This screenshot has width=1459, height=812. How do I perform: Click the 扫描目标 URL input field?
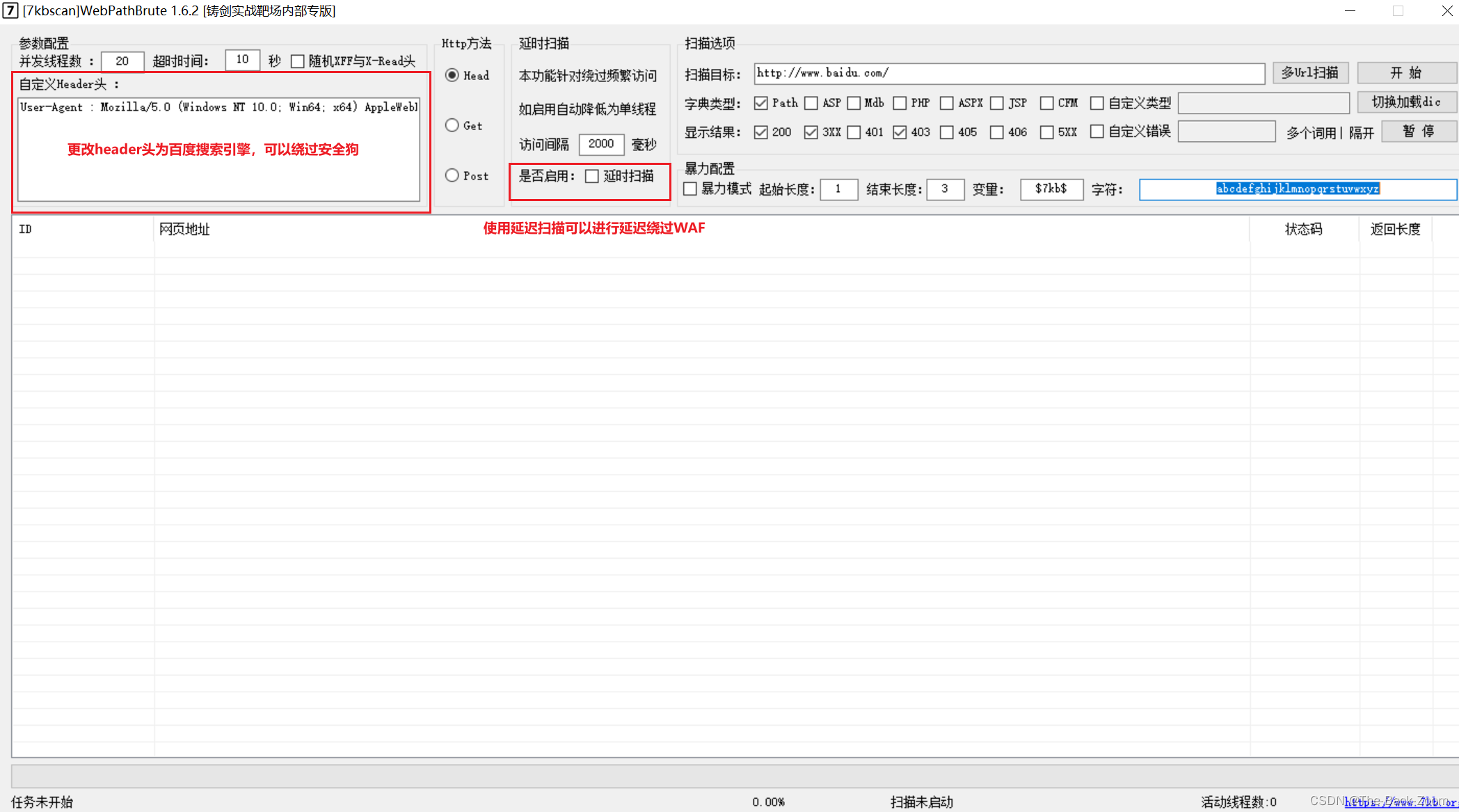(x=1009, y=73)
